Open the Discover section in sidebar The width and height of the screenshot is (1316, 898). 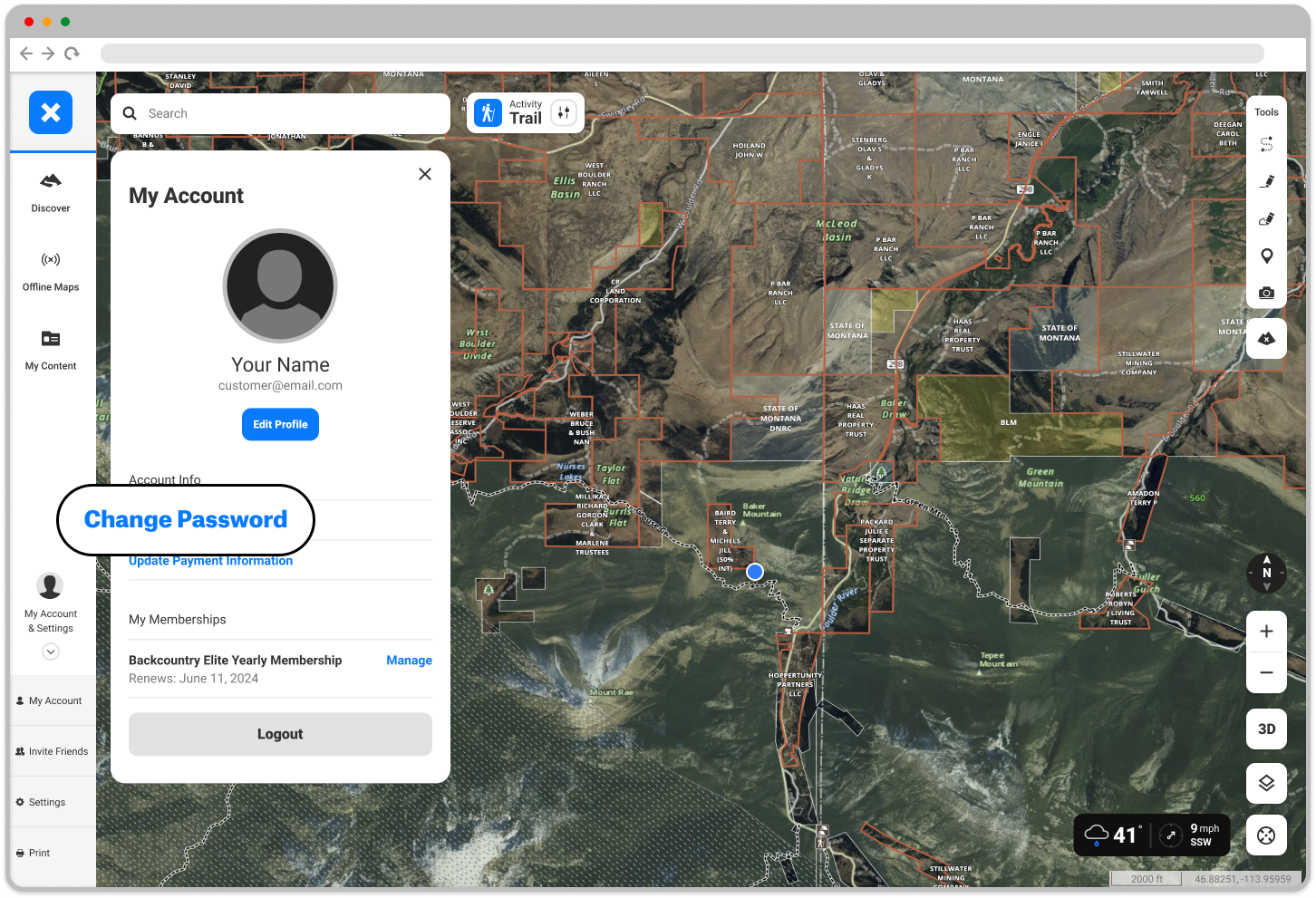[x=51, y=193]
